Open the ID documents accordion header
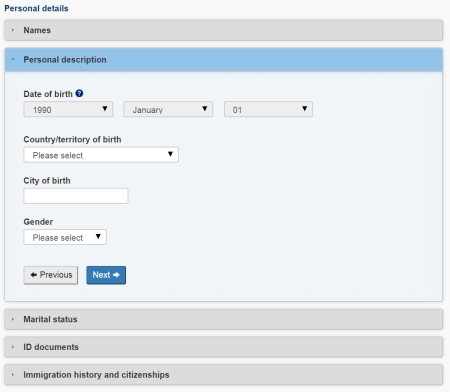The image size is (450, 392). tap(224, 347)
